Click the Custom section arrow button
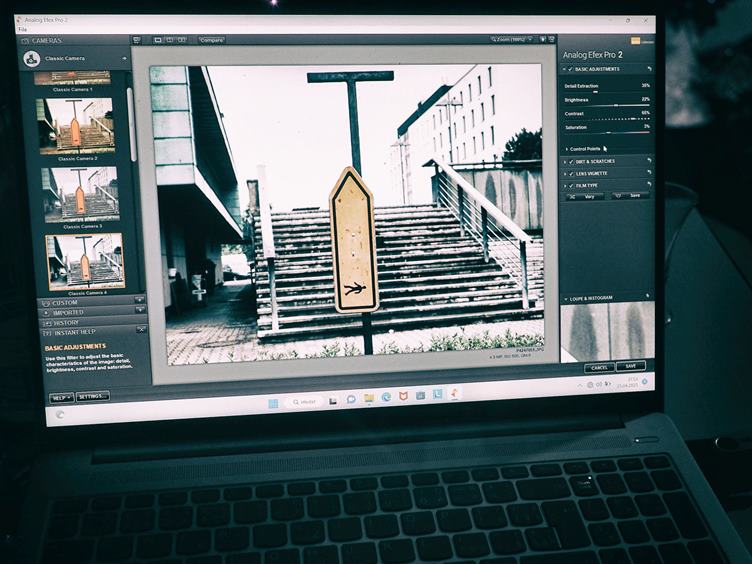 [x=140, y=300]
